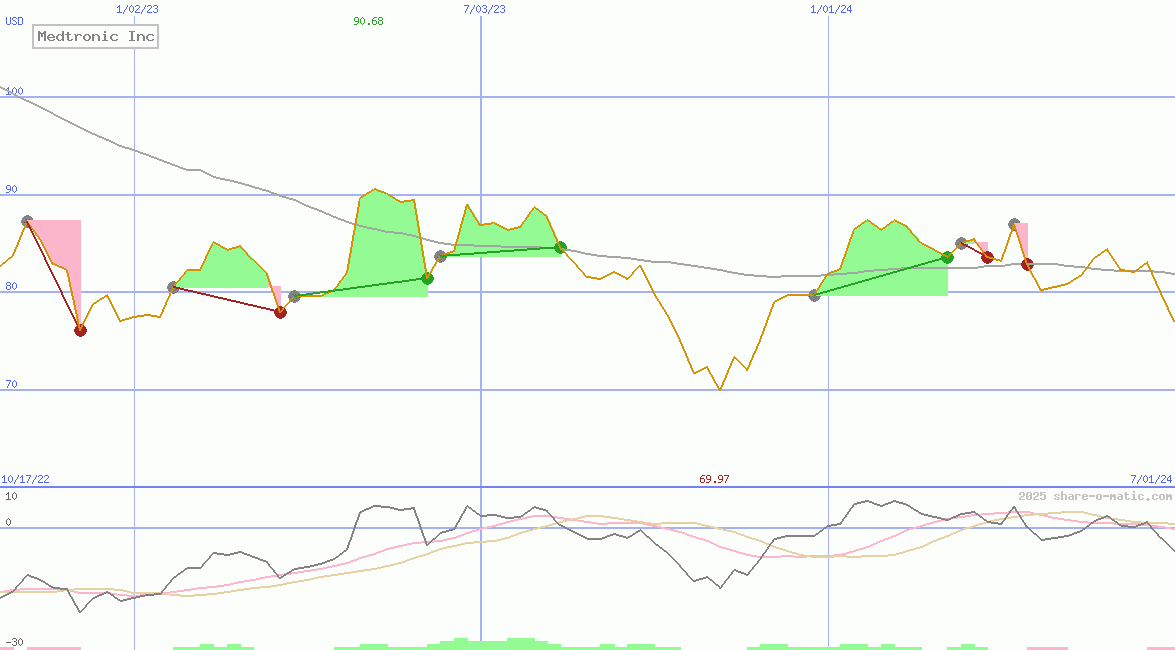Screen dimensions: 1175x650
Task: Select the 7/03/23 date marker
Action: [x=484, y=9]
